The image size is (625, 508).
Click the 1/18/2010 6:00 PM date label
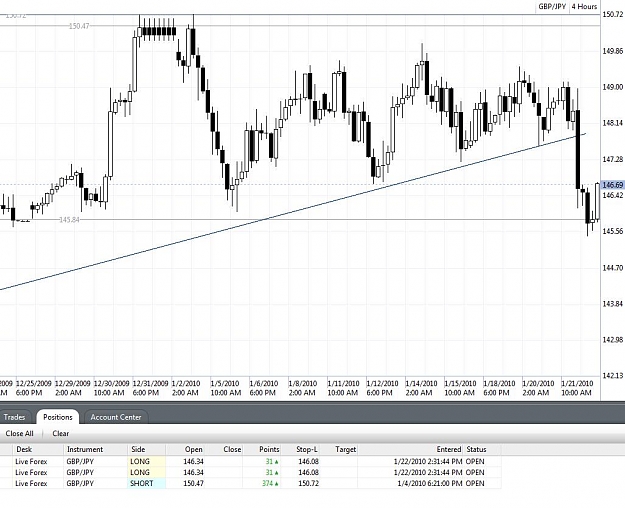pyautogui.click(x=499, y=388)
